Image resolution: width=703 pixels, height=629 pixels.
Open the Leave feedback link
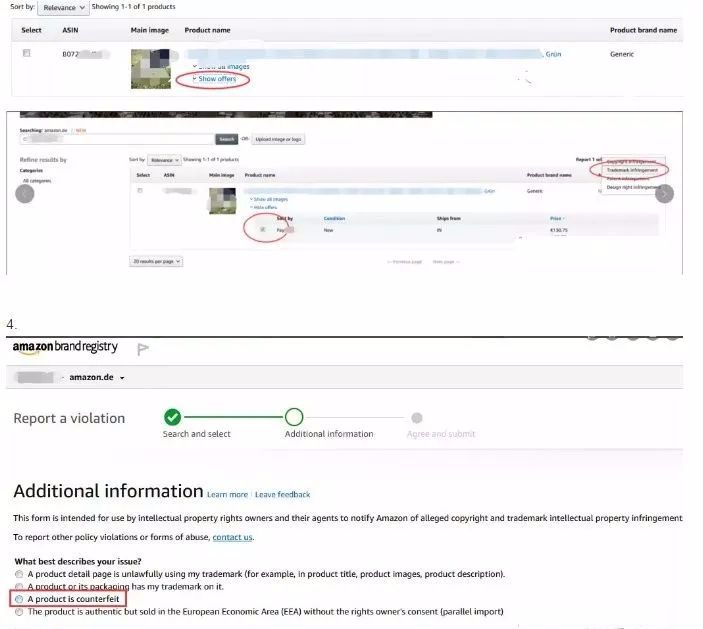click(282, 495)
